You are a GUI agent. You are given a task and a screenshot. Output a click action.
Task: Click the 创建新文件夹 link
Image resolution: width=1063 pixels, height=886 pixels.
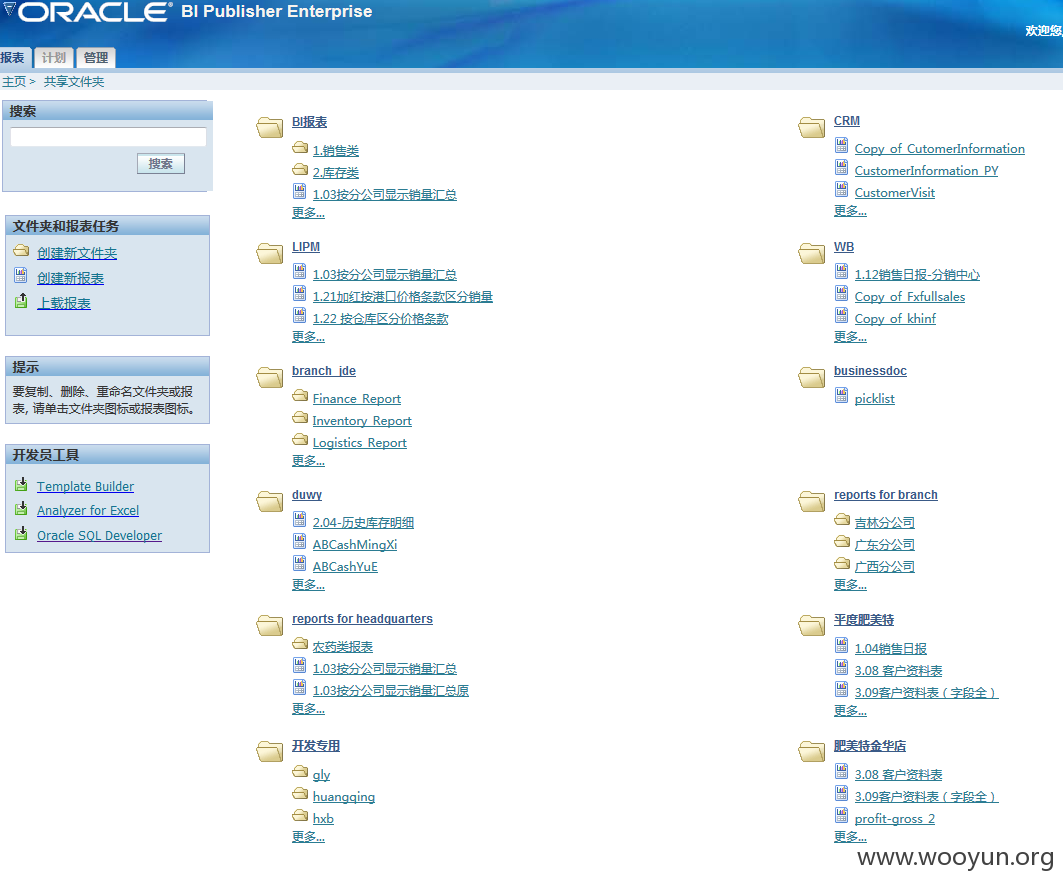click(x=77, y=253)
